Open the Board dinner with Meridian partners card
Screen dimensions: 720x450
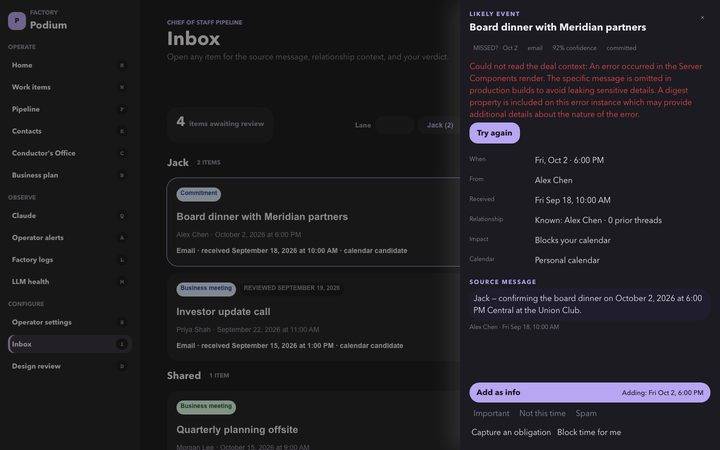point(314,222)
